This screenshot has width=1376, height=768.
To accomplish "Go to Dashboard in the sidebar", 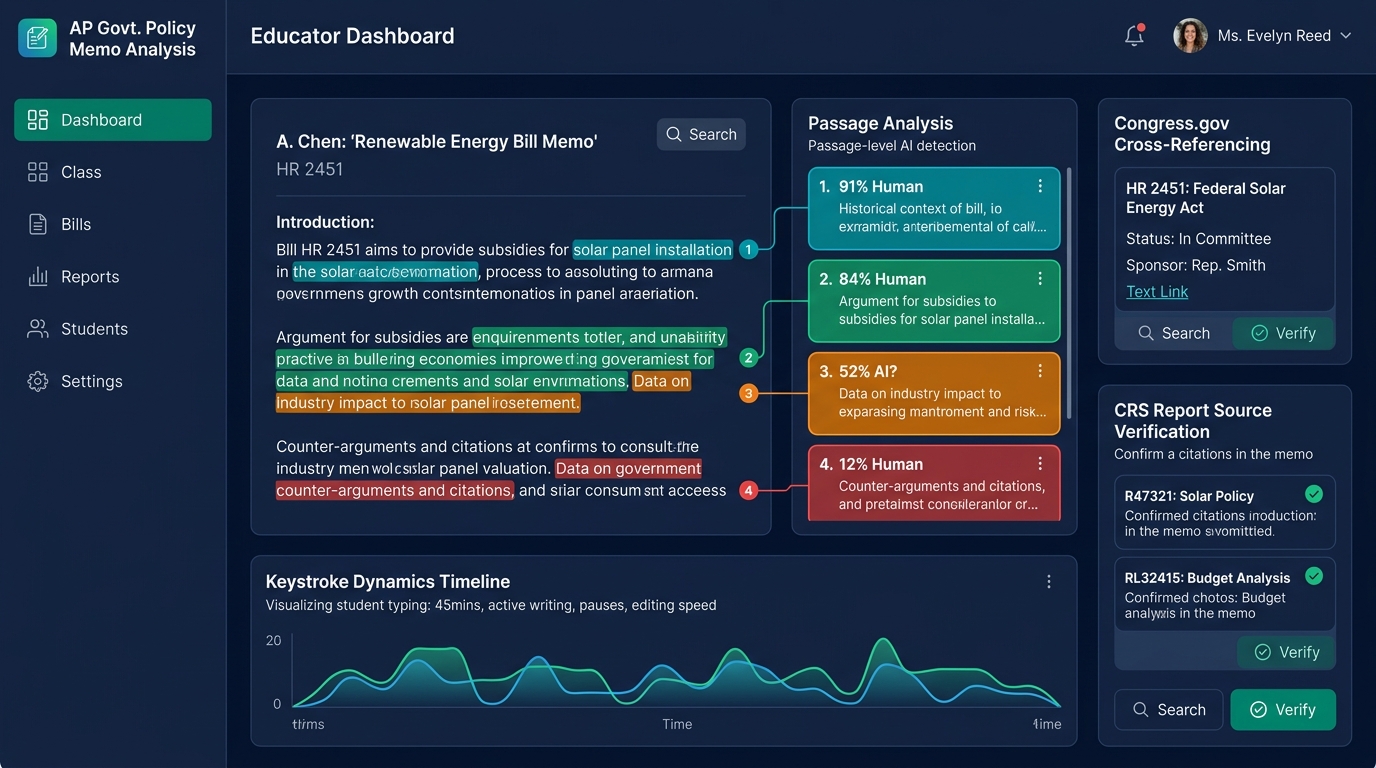I will 113,120.
